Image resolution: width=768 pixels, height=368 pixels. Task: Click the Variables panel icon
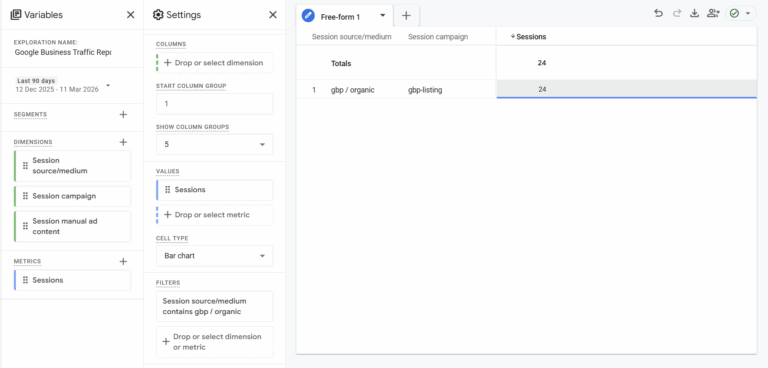pyautogui.click(x=16, y=15)
